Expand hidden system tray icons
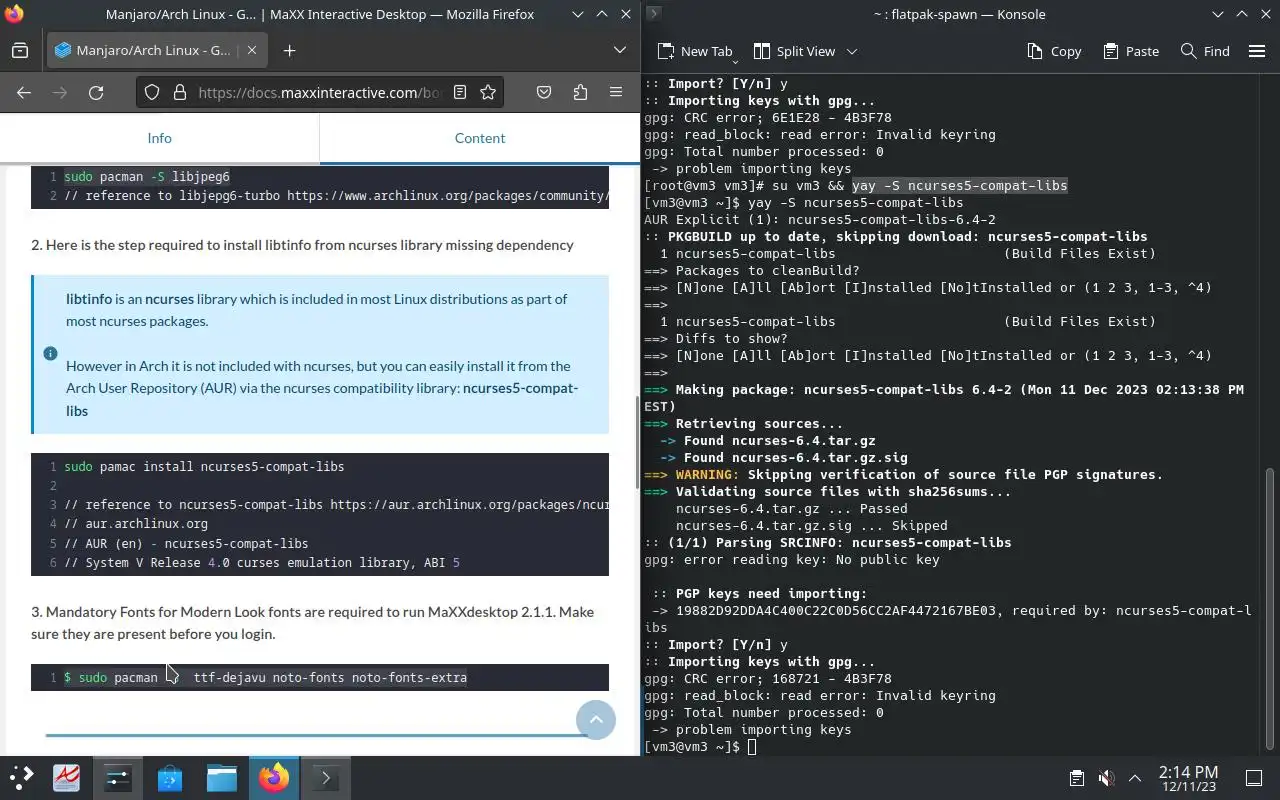 click(x=1135, y=778)
